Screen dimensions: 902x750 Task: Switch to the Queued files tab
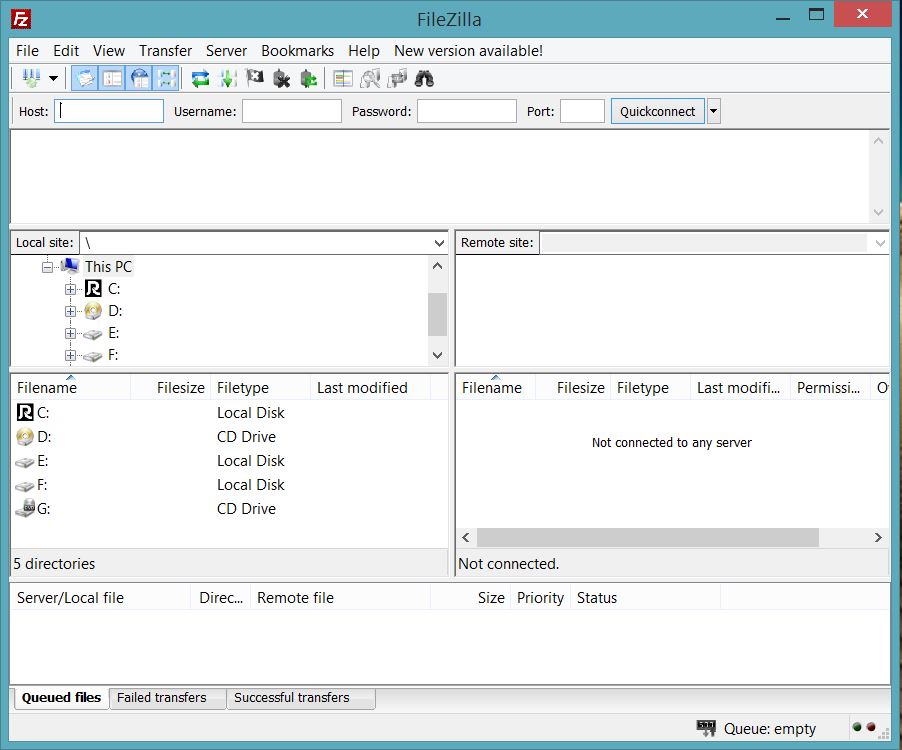point(62,698)
